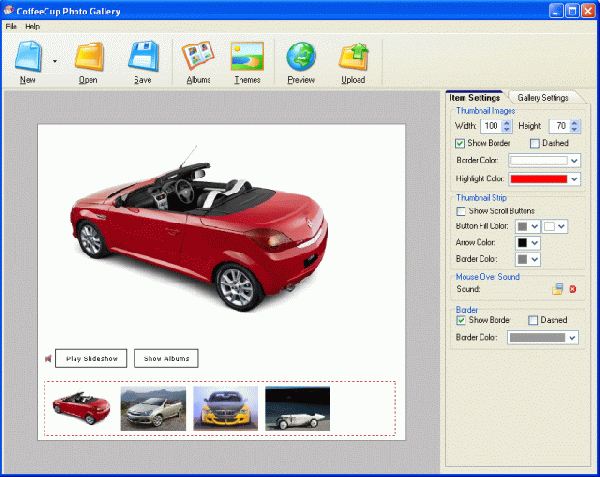The image size is (600, 477).
Task: Open the File menu
Action: click(x=11, y=25)
